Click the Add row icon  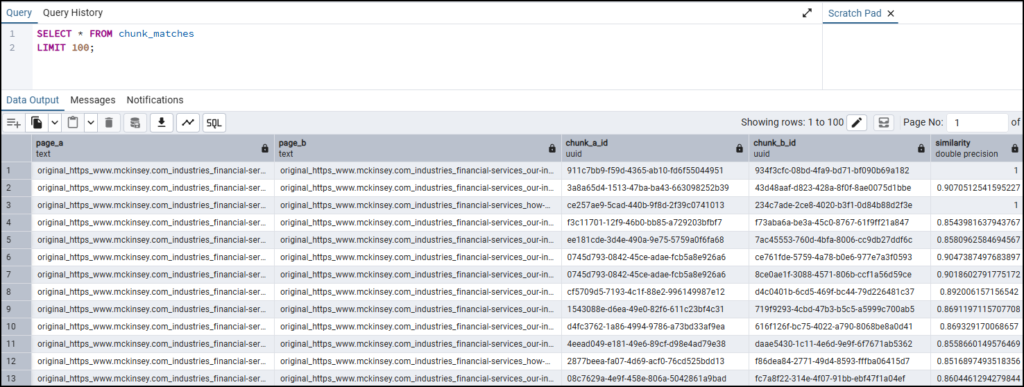(14, 123)
